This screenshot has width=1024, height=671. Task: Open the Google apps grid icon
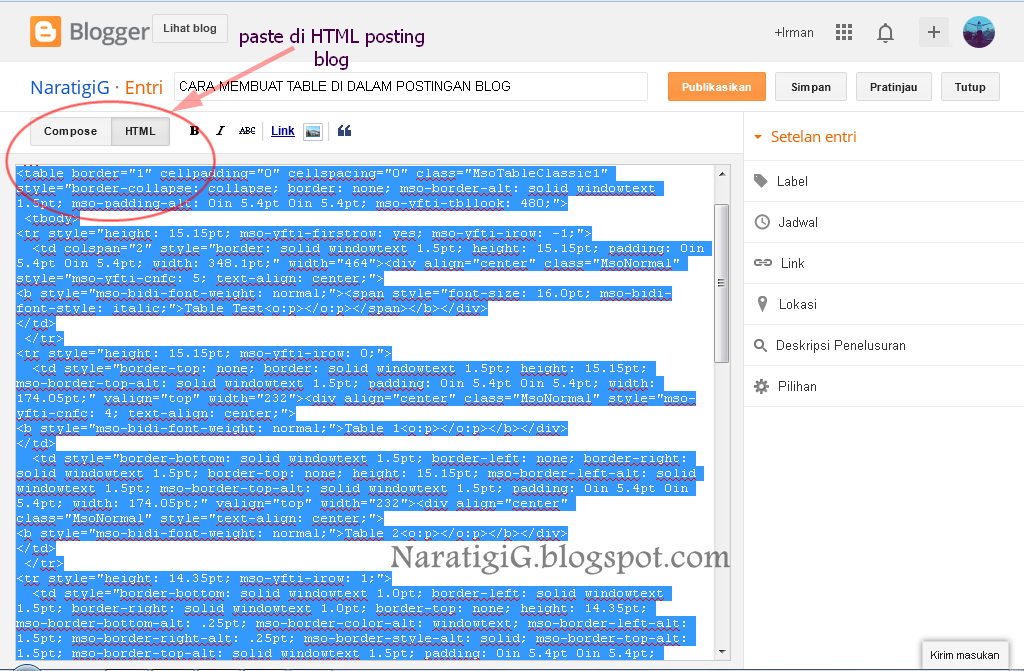pyautogui.click(x=844, y=32)
